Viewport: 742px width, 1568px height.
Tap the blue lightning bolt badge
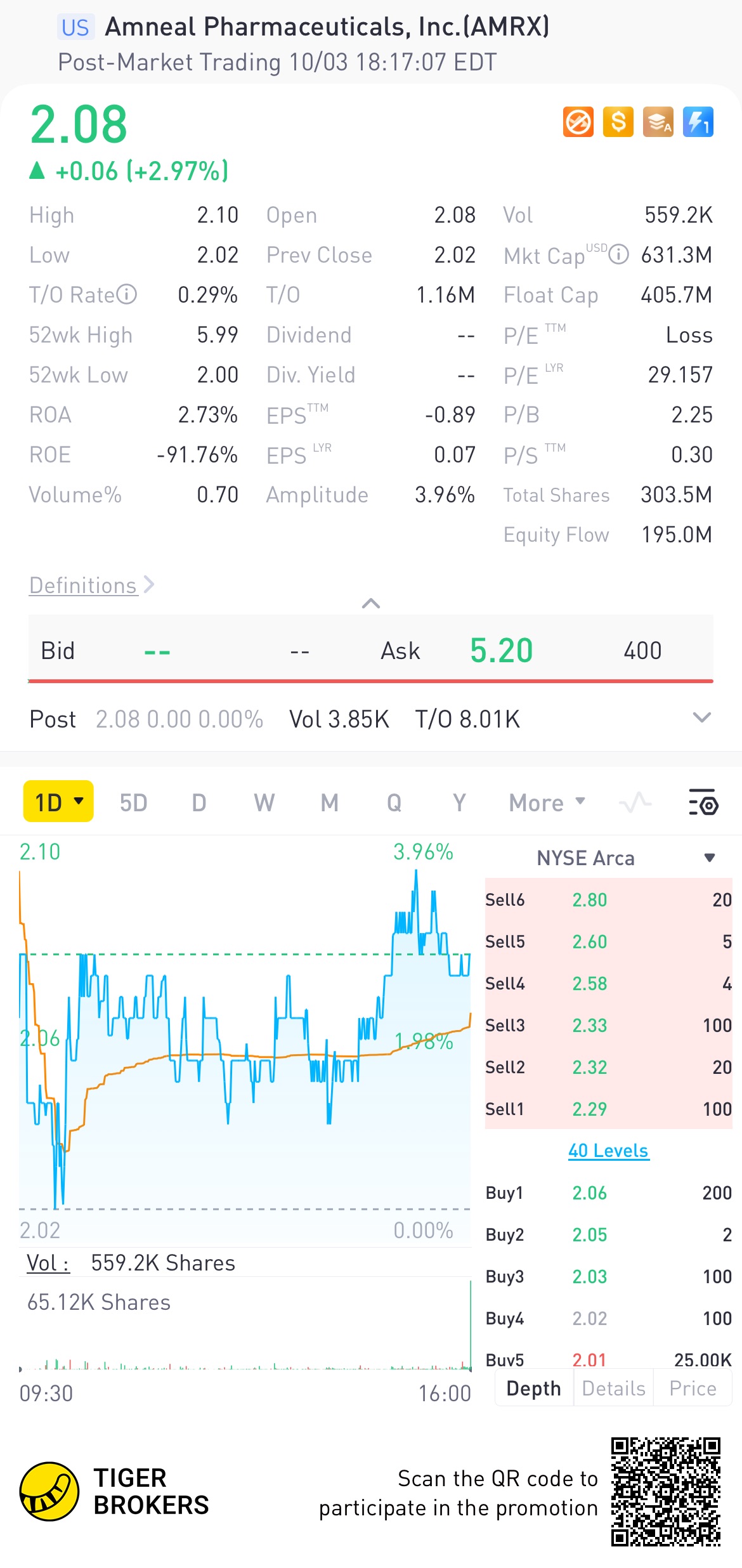pyautogui.click(x=698, y=122)
